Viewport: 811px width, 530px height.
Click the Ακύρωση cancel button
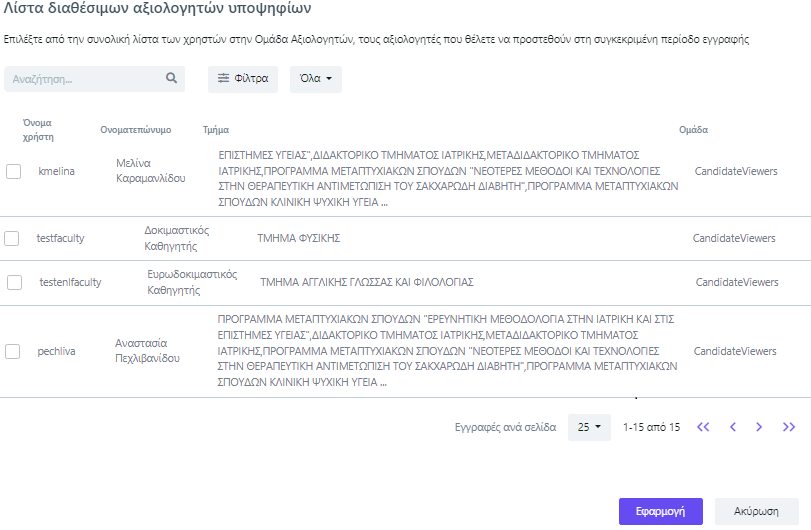756,511
